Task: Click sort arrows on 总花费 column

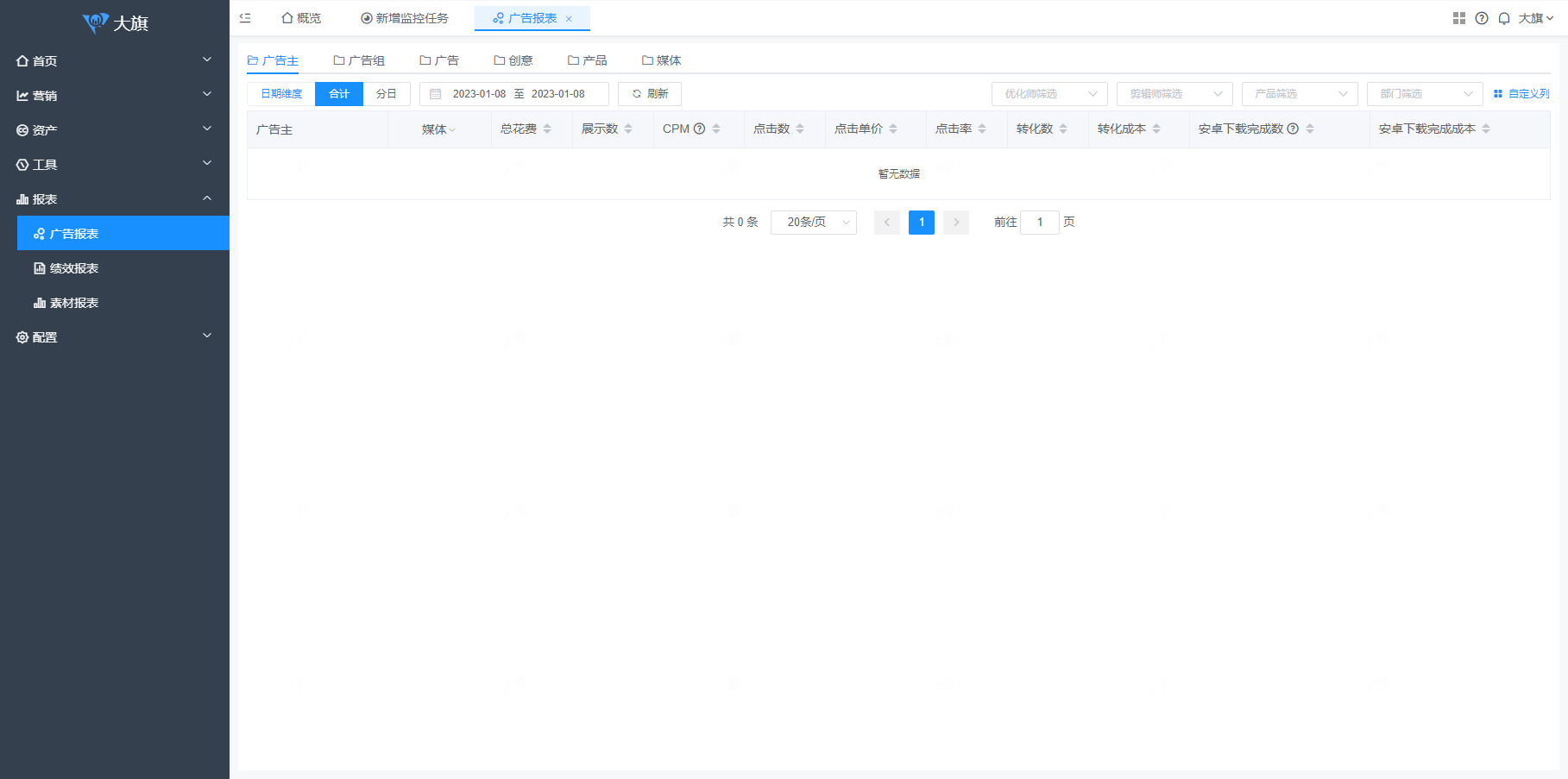Action: pyautogui.click(x=547, y=129)
